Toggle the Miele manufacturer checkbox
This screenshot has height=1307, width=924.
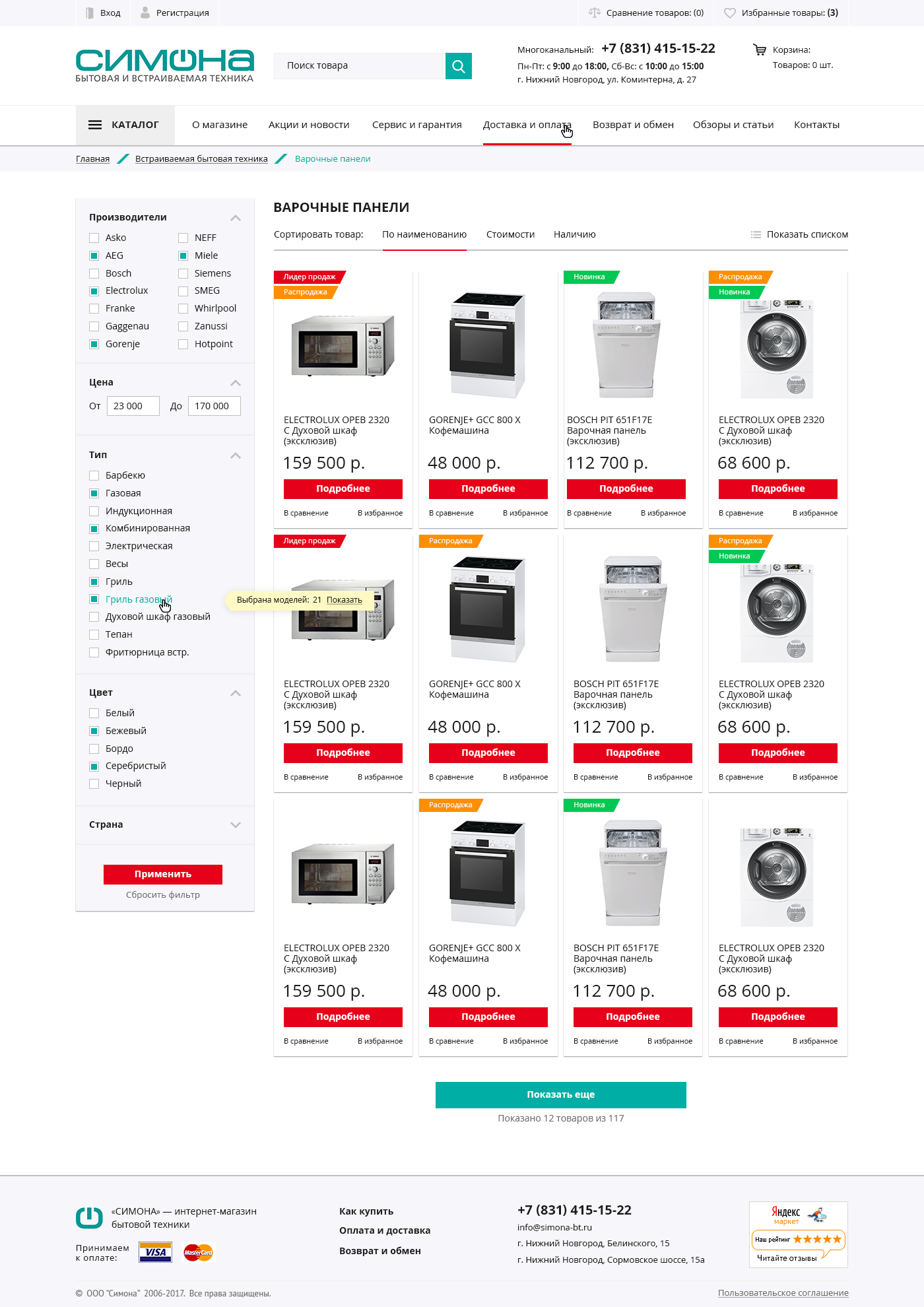click(x=183, y=256)
